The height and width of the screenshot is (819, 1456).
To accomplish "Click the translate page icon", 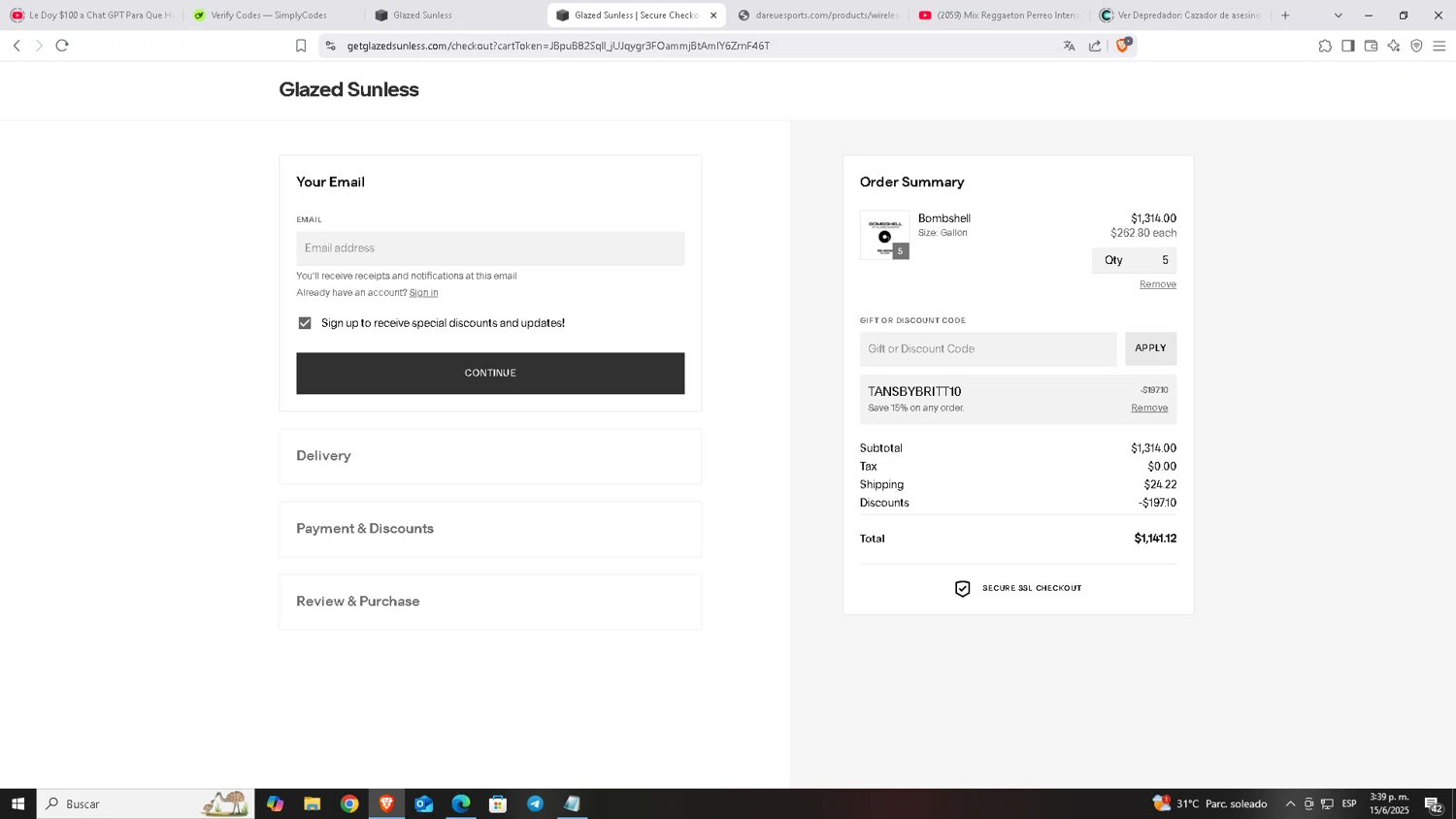I will (x=1069, y=46).
